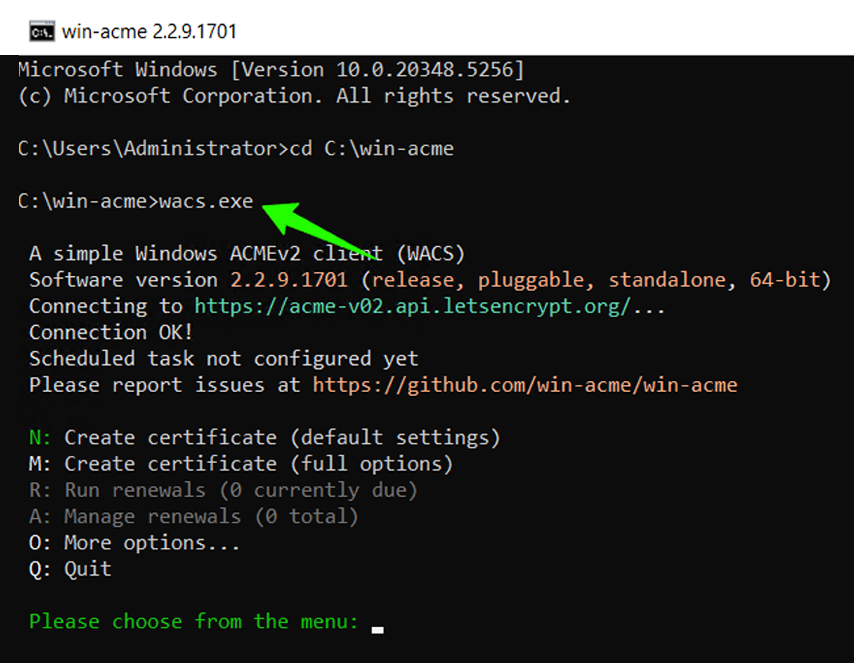854x663 pixels.
Task: Click the 'Please choose from the menu:' prompt
Action: coord(194,622)
